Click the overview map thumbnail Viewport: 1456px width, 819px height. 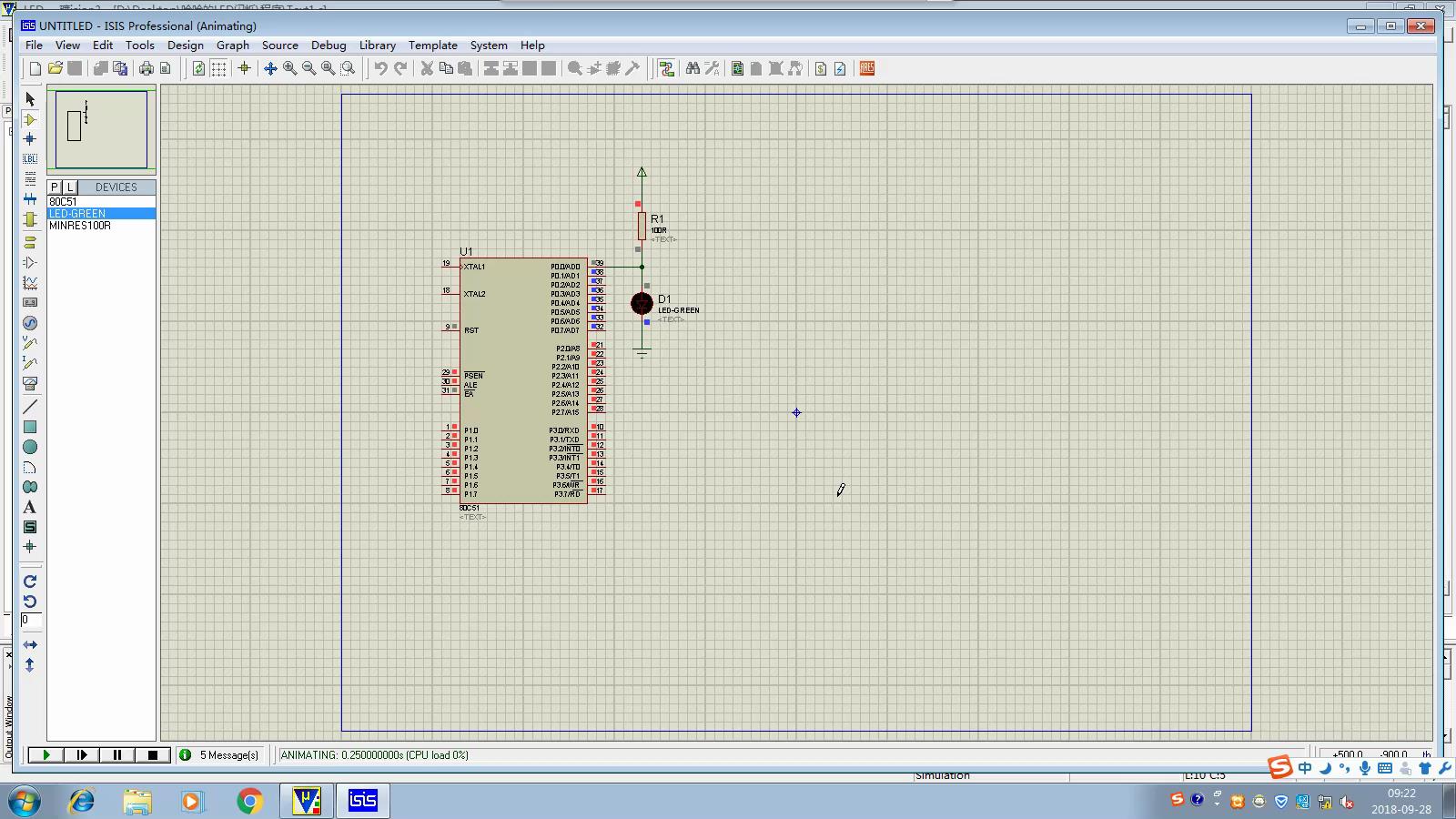click(101, 128)
